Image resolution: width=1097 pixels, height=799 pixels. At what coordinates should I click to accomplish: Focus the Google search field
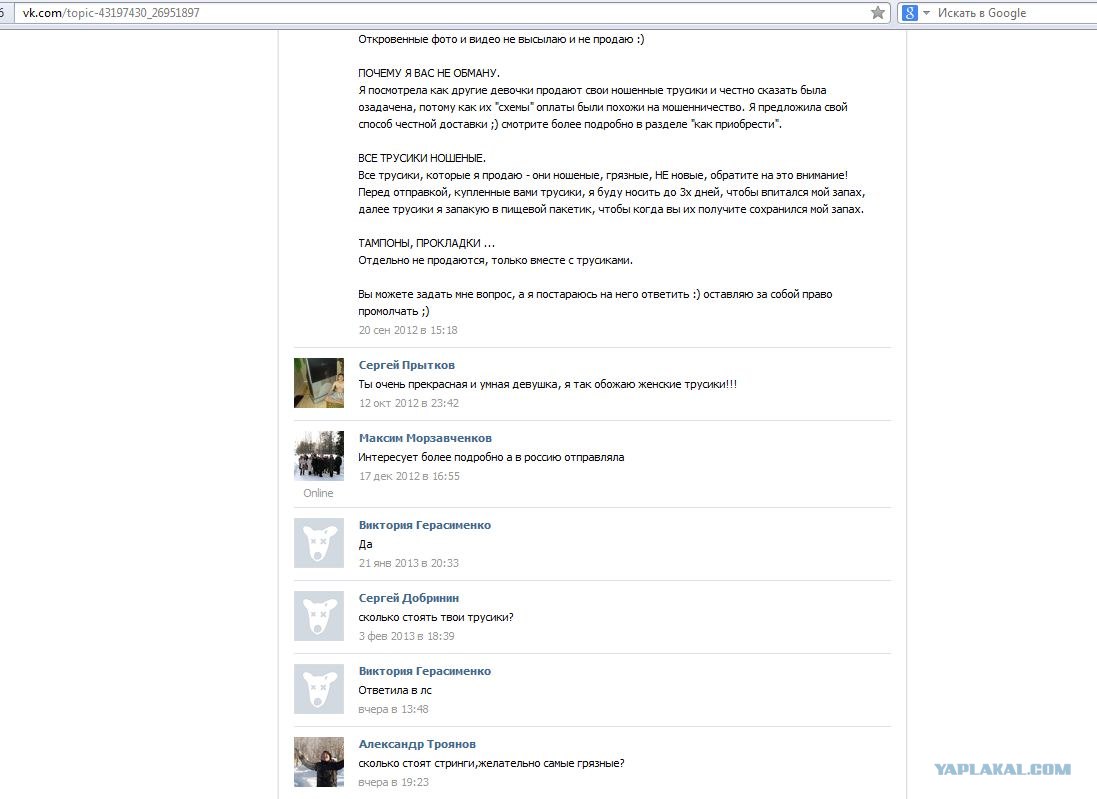[x=1014, y=13]
